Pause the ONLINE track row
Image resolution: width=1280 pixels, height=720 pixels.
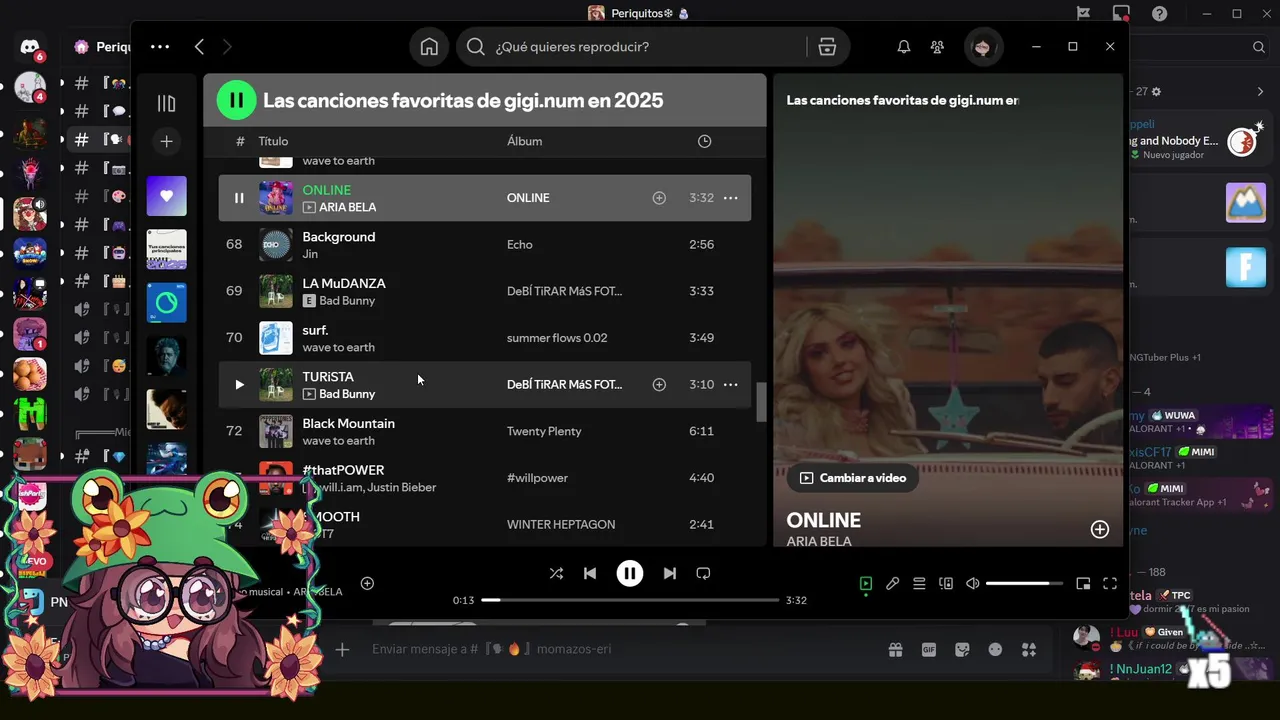[238, 198]
